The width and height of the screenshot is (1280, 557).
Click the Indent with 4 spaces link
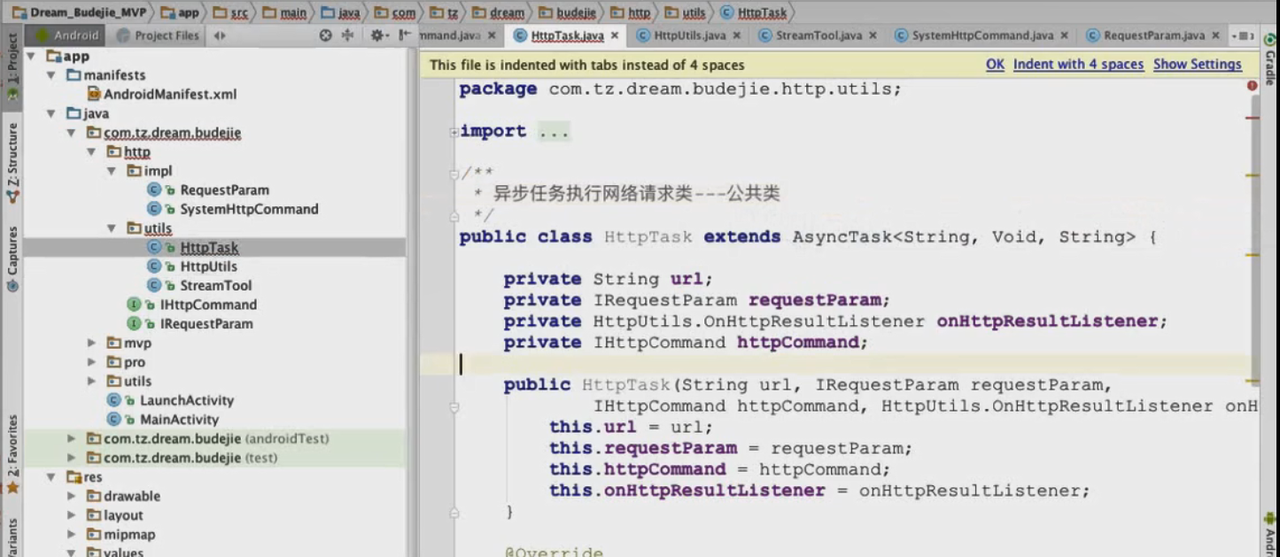(1078, 64)
